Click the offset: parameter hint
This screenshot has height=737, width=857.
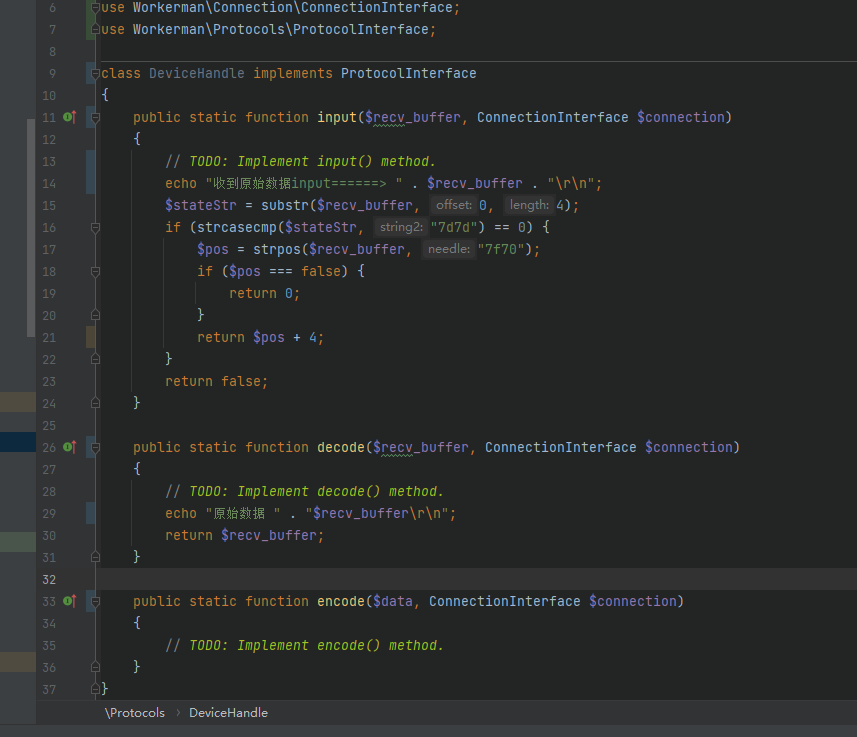(454, 205)
